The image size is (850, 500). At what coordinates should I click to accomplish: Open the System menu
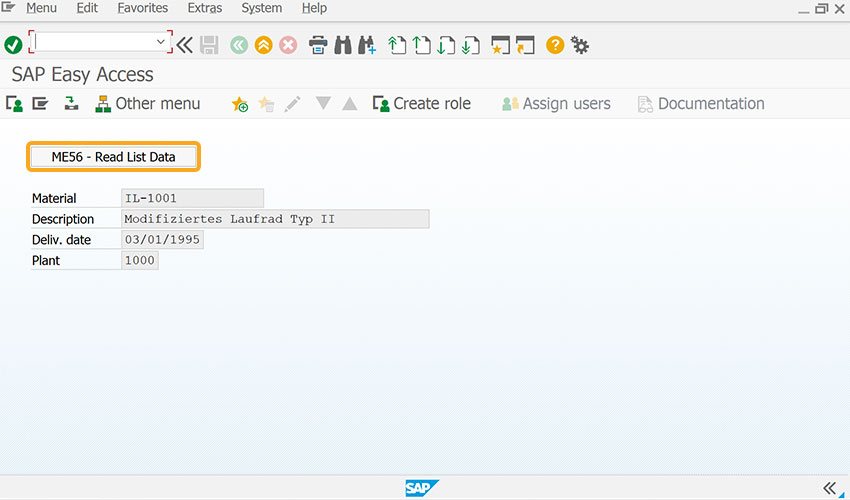coord(261,8)
